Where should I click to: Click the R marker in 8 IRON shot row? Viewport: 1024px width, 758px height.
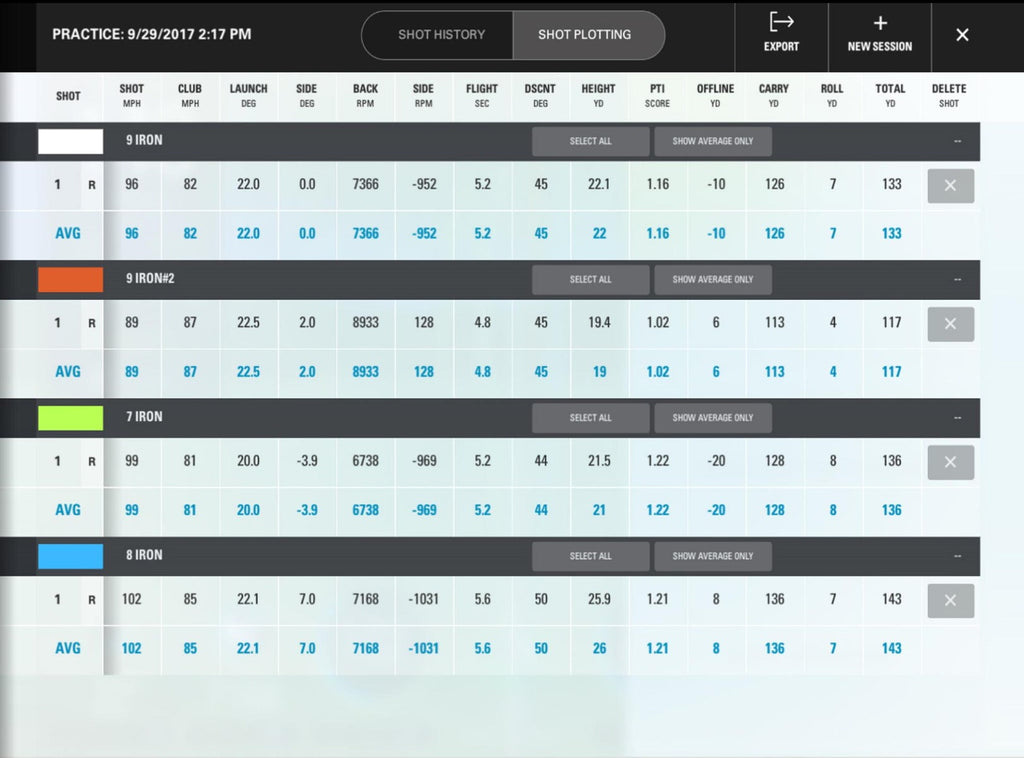click(x=92, y=600)
